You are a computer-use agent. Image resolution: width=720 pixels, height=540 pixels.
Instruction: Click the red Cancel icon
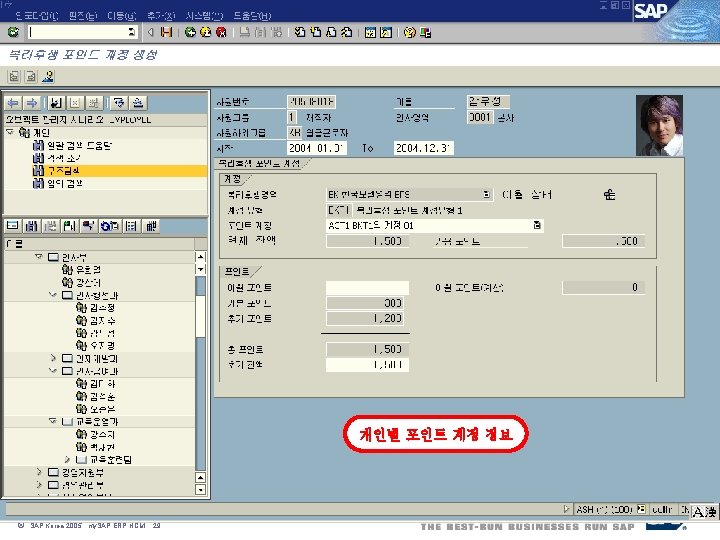(221, 32)
